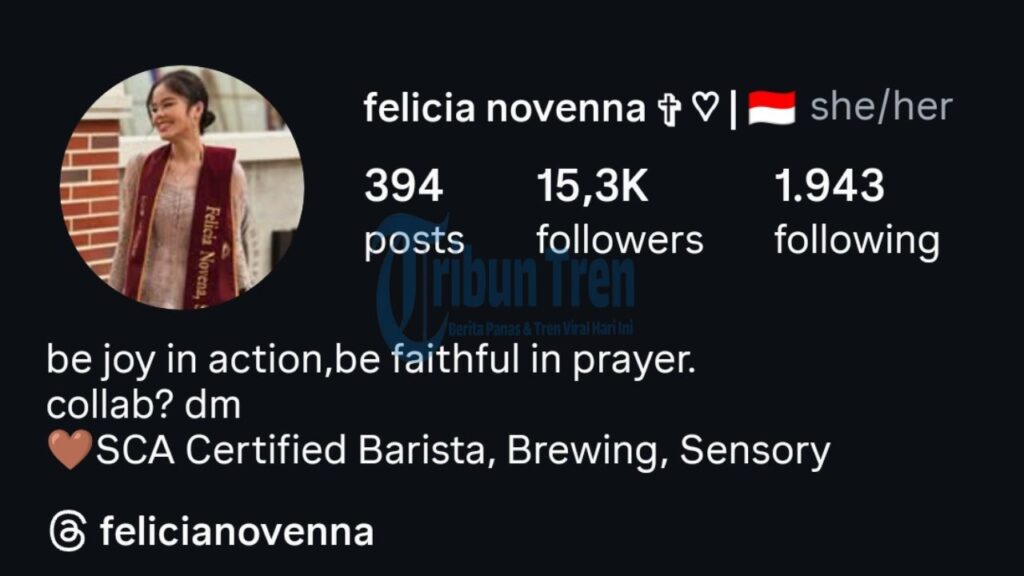The image size is (1024, 576).
Task: Open the 1.943 following count
Action: click(829, 185)
